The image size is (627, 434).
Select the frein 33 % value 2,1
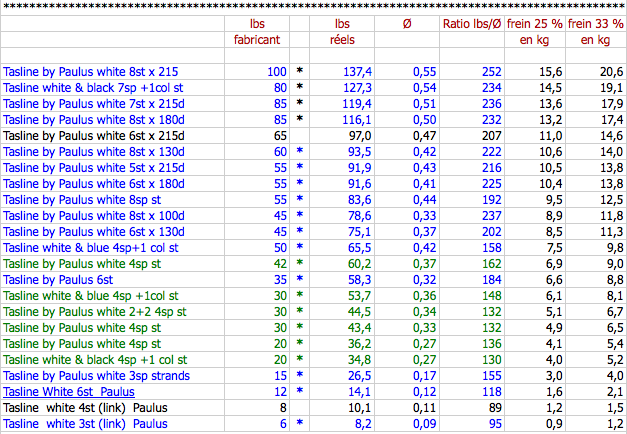615,392
